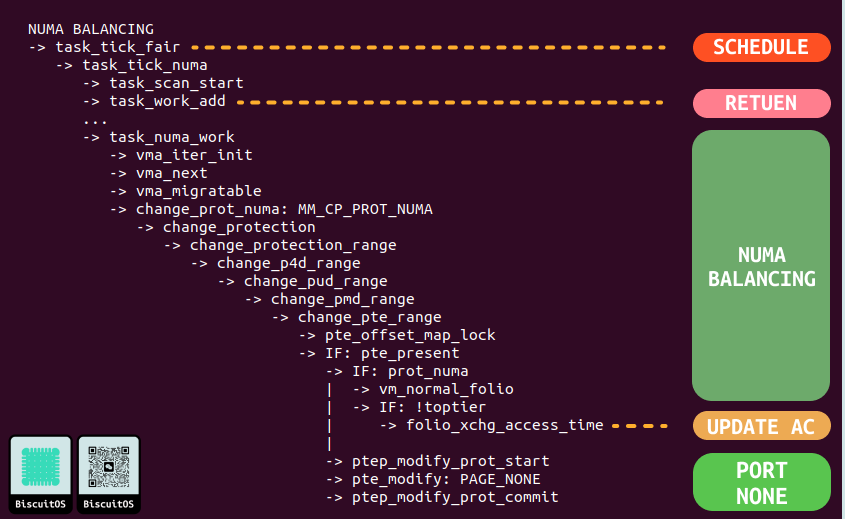Click the NUMA BALANCING title text at the top
Image resolution: width=845 pixels, height=519 pixels.
pyautogui.click(x=91, y=29)
